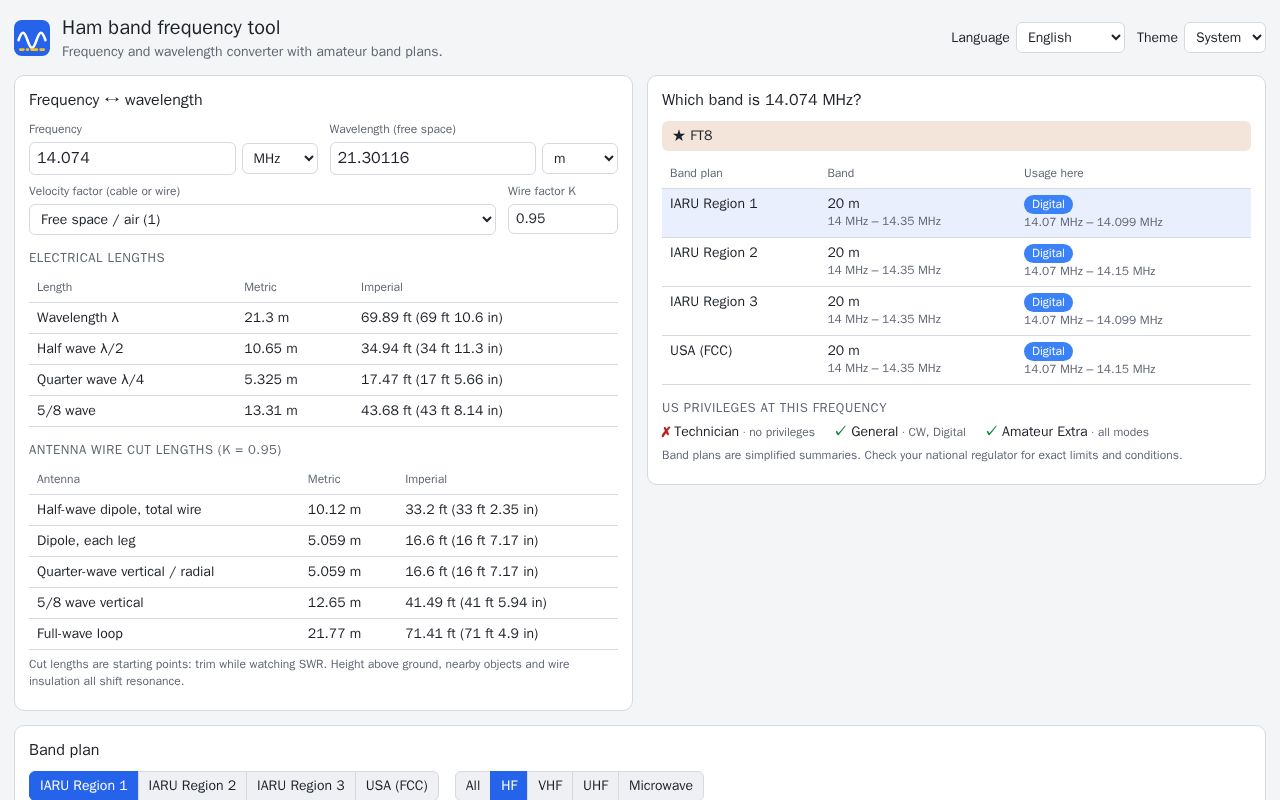Image resolution: width=1280 pixels, height=800 pixels.
Task: Click the FT8 starred frequency banner
Action: coord(956,136)
